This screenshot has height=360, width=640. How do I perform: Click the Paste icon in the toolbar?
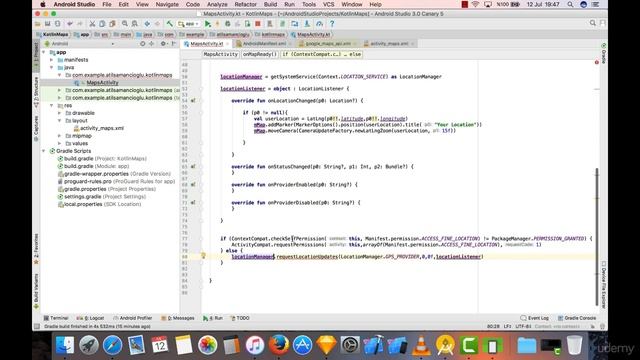112,24
